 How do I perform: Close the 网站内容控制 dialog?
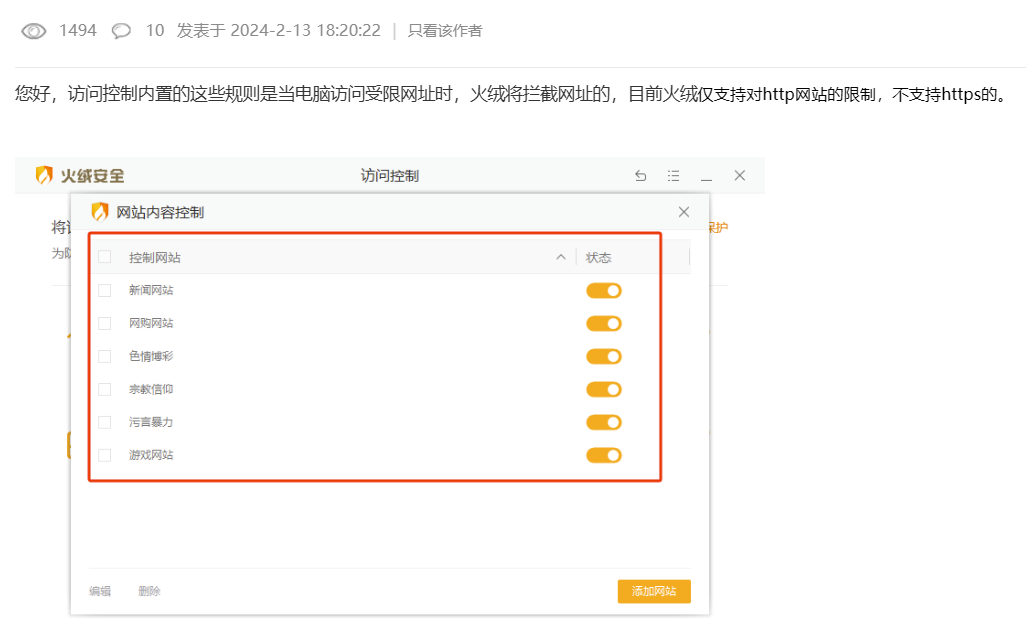[x=684, y=212]
